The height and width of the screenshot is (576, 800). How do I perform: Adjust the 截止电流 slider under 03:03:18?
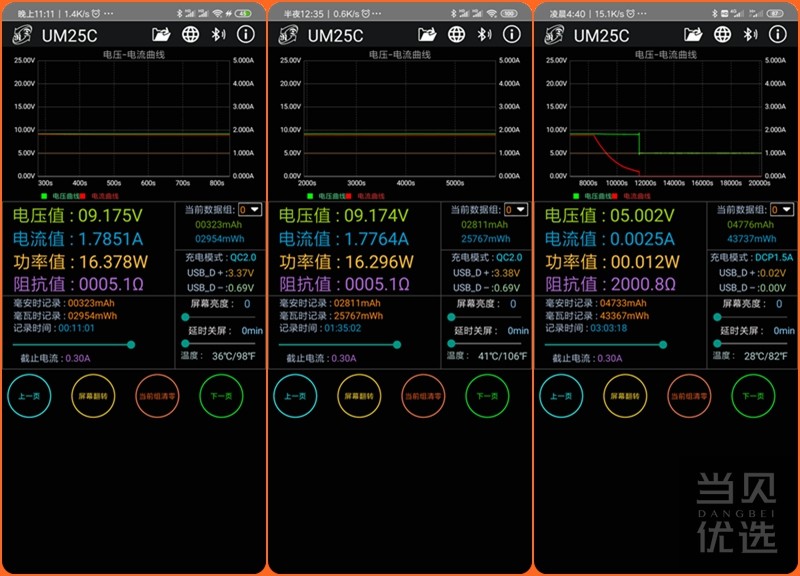pyautogui.click(x=606, y=345)
